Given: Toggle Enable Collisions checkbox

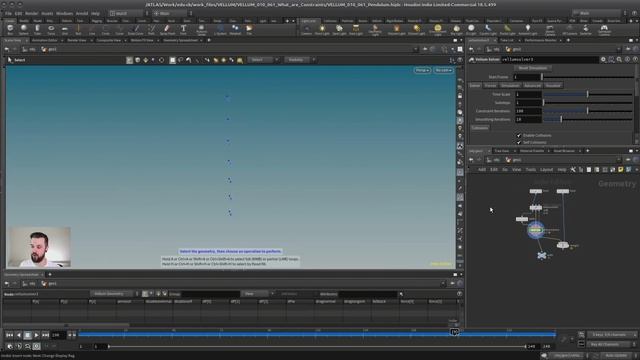Looking at the screenshot, I should pos(519,135).
